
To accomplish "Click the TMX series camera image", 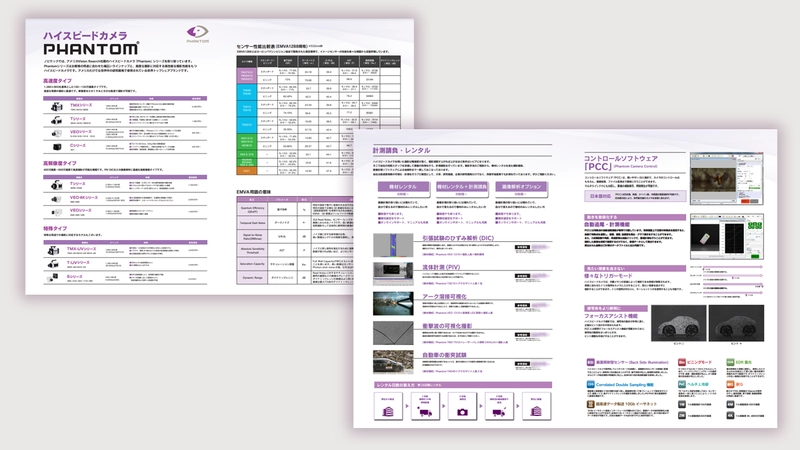I will [x=56, y=107].
